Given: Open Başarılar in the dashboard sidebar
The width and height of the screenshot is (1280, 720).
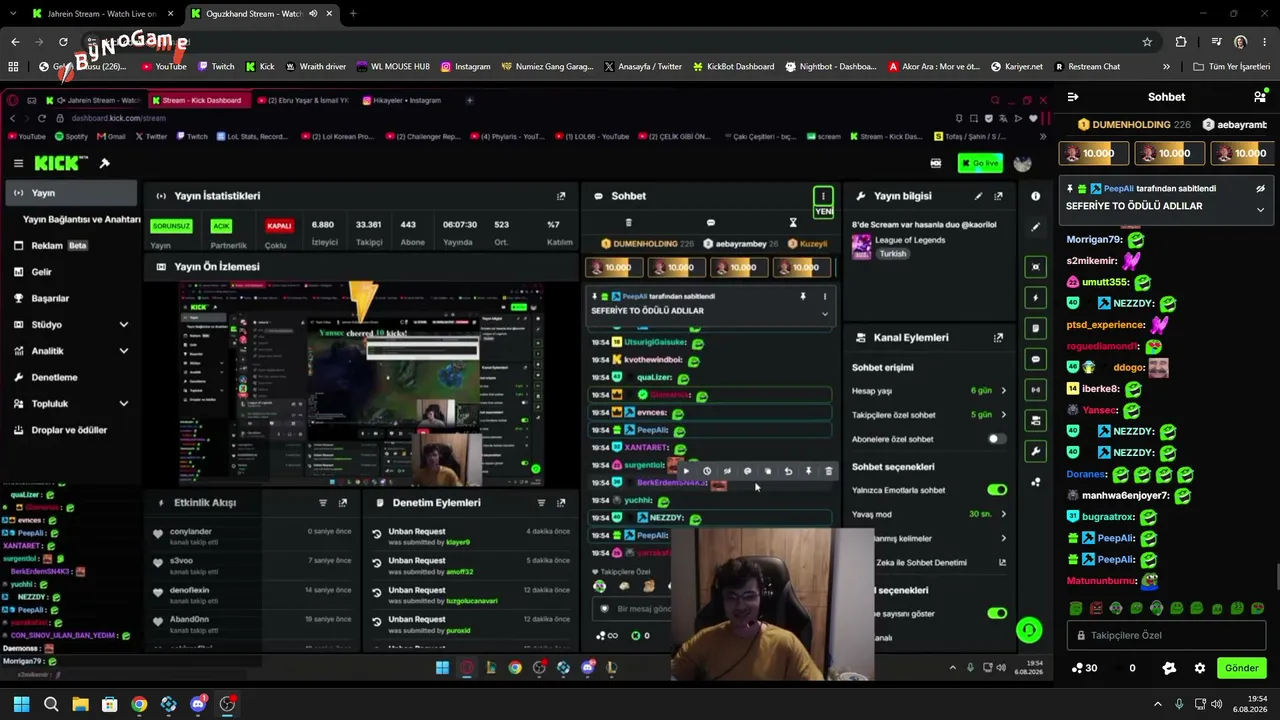Looking at the screenshot, I should (x=72, y=298).
